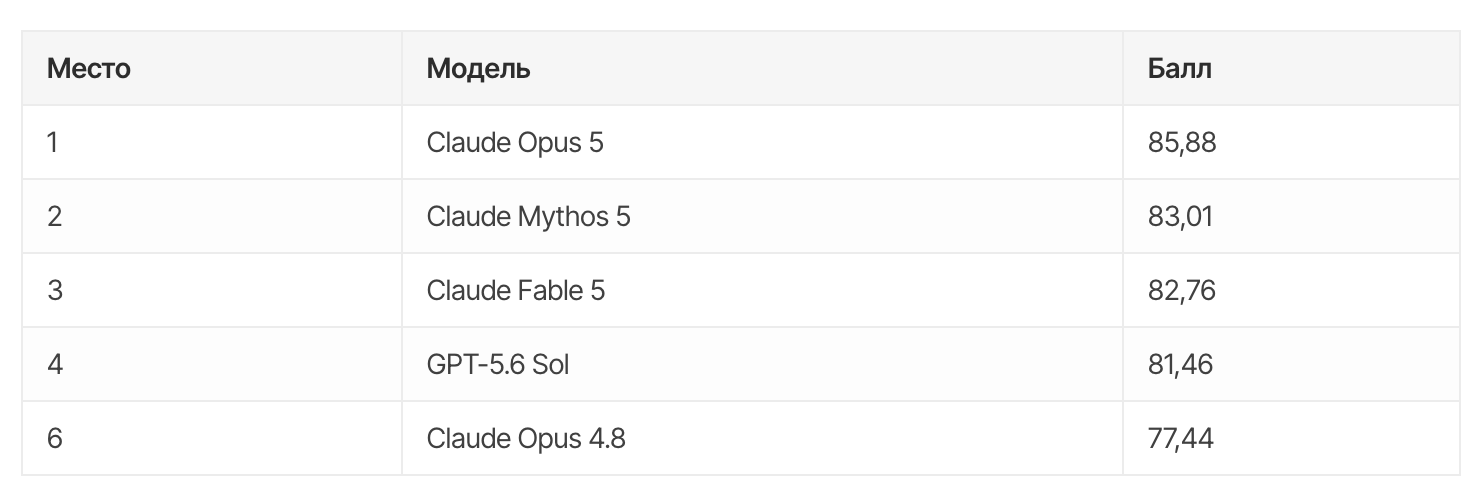
Task: Click the Claude Opus 4.8 row's score cell
Action: point(1291,438)
